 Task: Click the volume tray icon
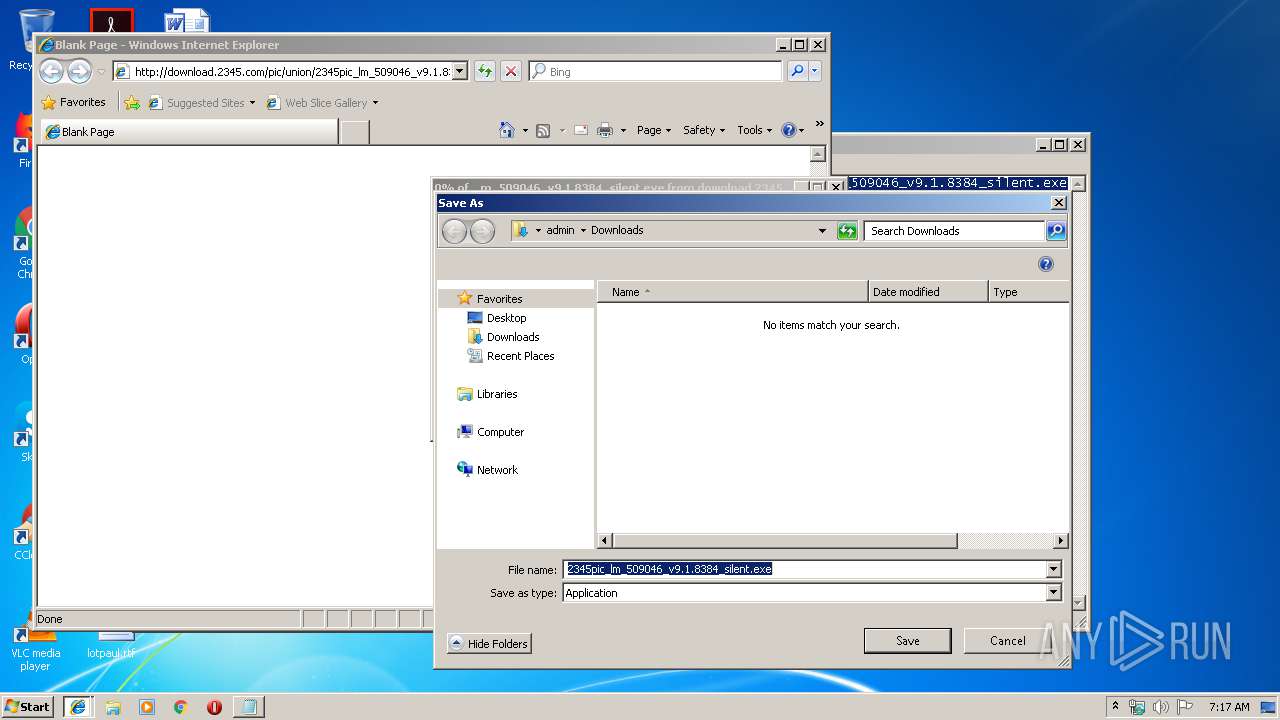click(x=1161, y=706)
